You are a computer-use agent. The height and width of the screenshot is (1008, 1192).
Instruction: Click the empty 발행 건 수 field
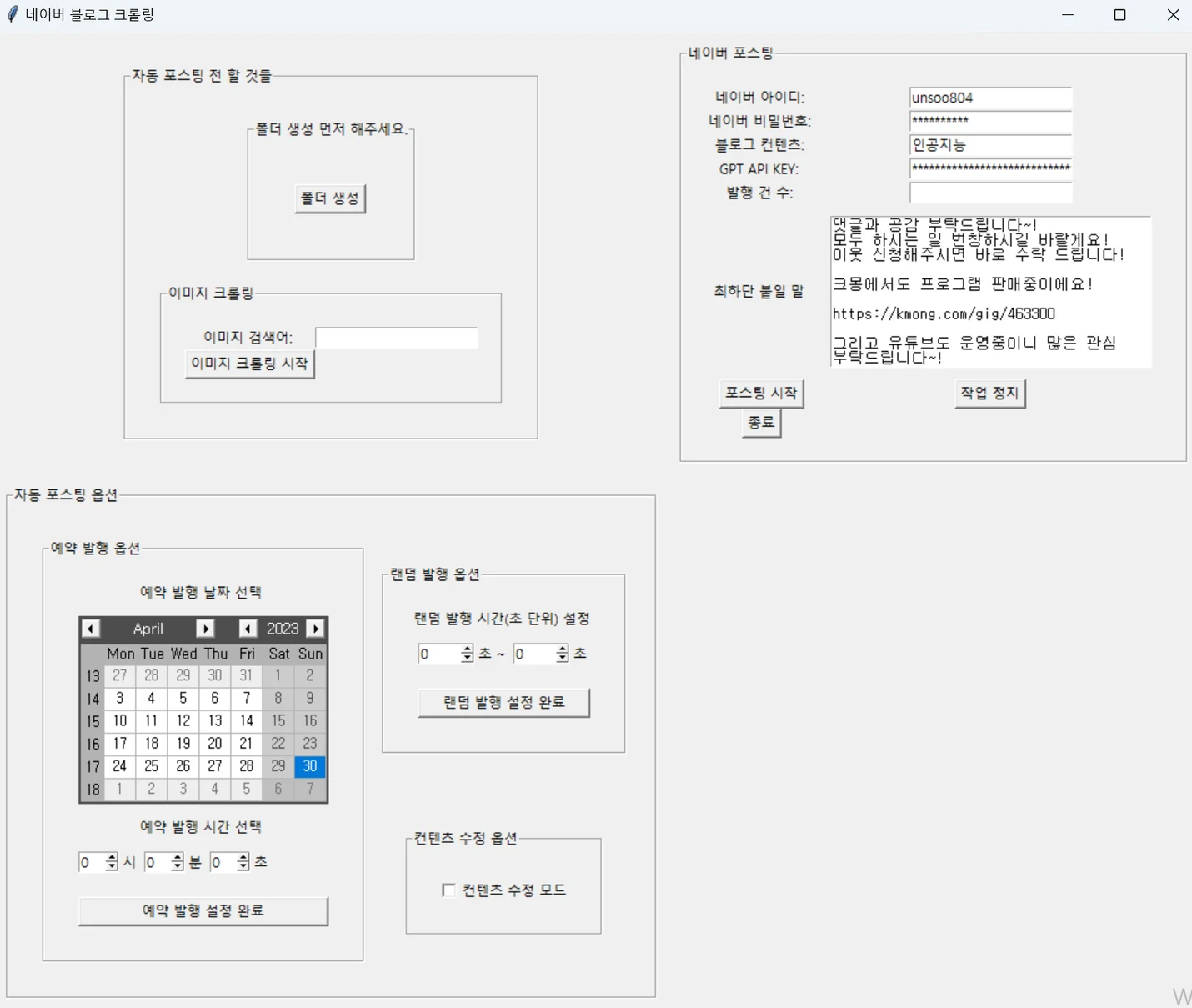[x=990, y=193]
